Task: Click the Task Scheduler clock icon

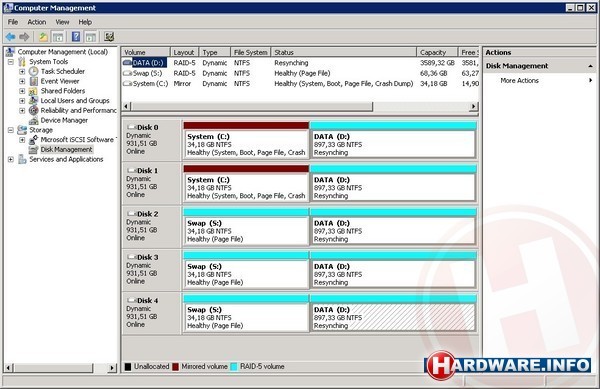Action: click(x=34, y=72)
